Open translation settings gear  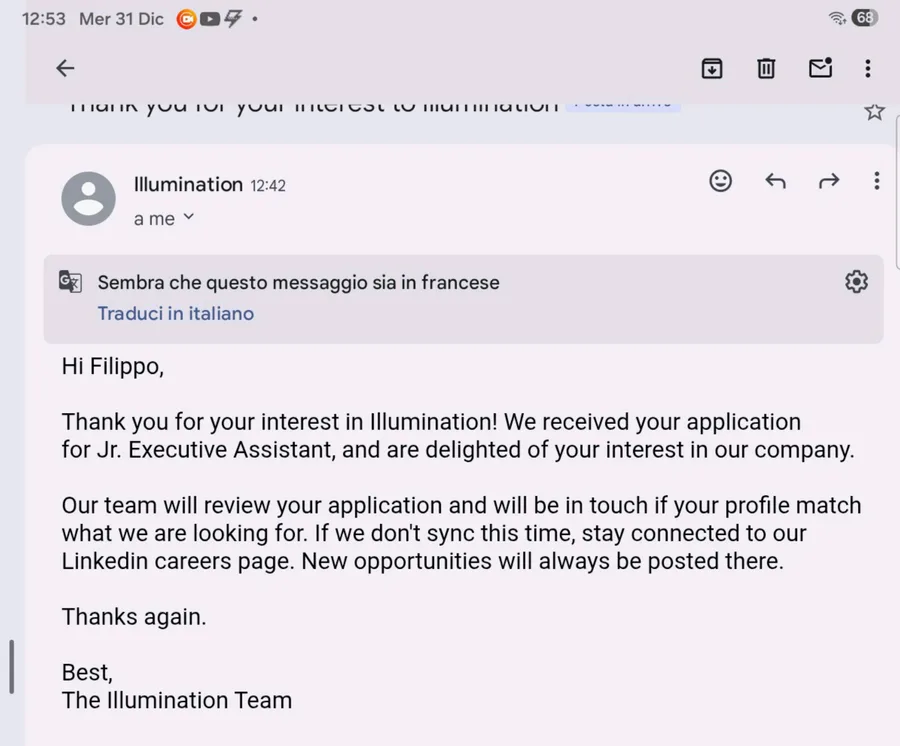pyautogui.click(x=856, y=282)
